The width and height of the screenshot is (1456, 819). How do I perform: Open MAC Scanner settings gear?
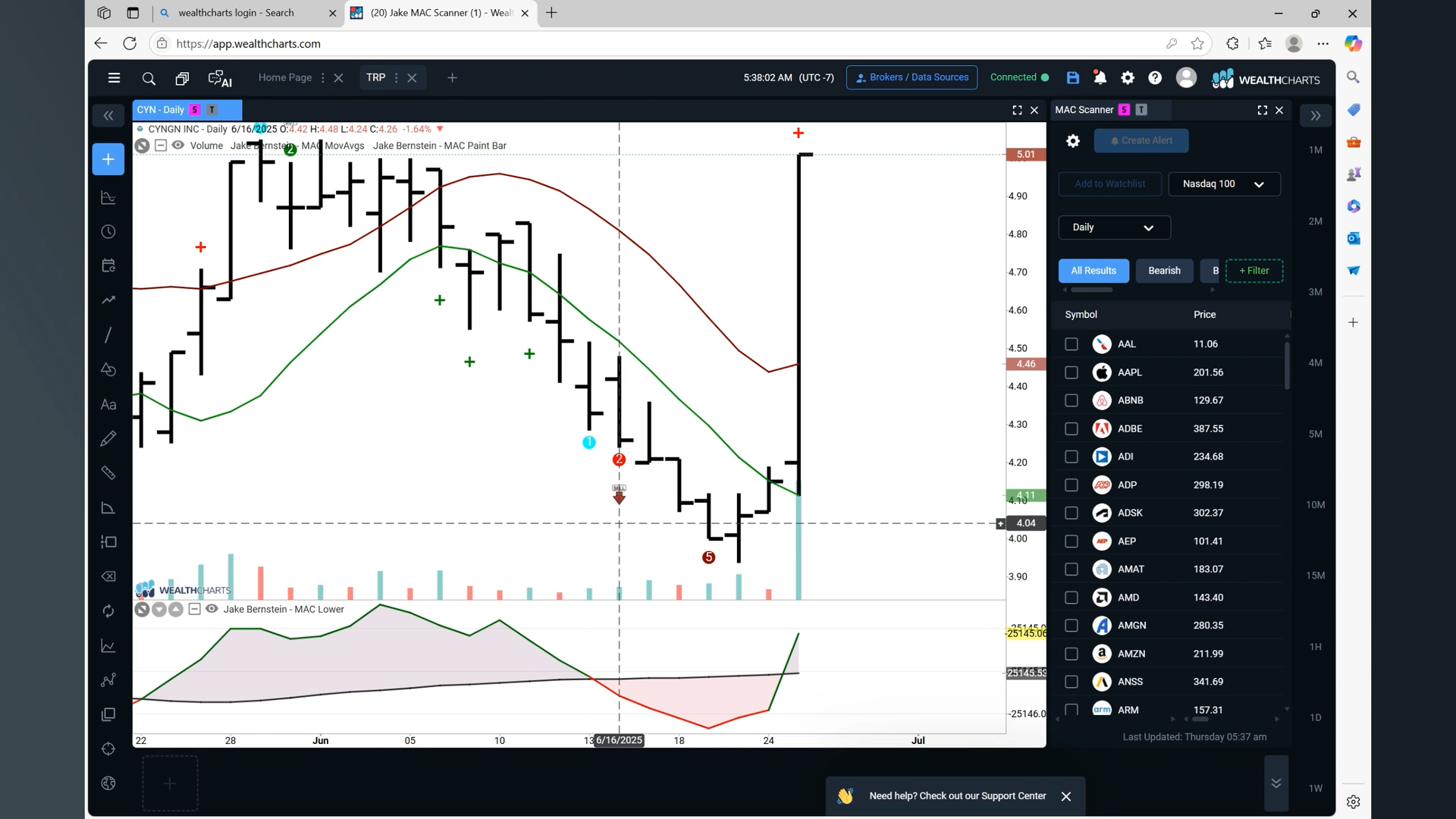click(x=1072, y=141)
